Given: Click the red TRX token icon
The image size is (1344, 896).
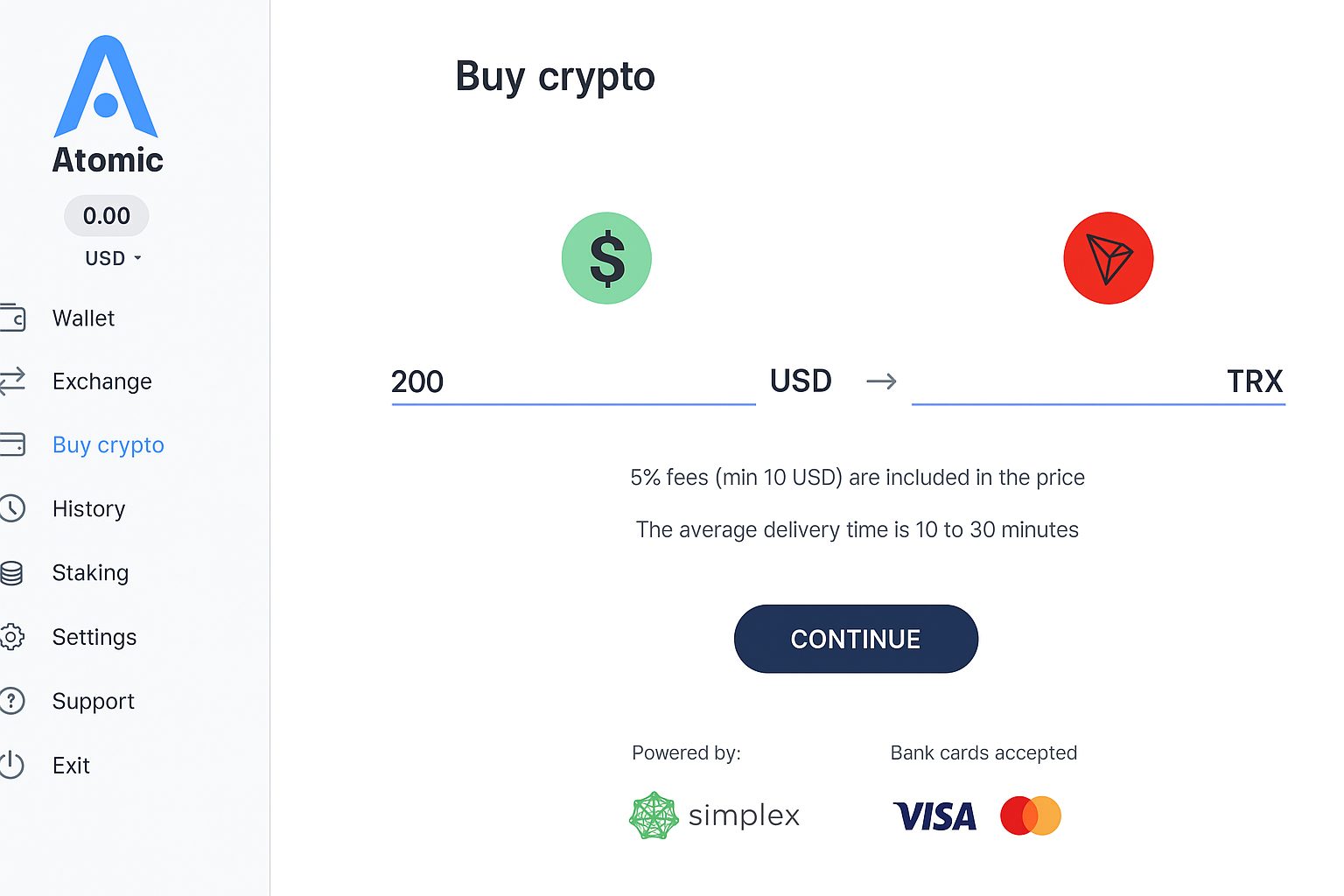Looking at the screenshot, I should pyautogui.click(x=1108, y=258).
